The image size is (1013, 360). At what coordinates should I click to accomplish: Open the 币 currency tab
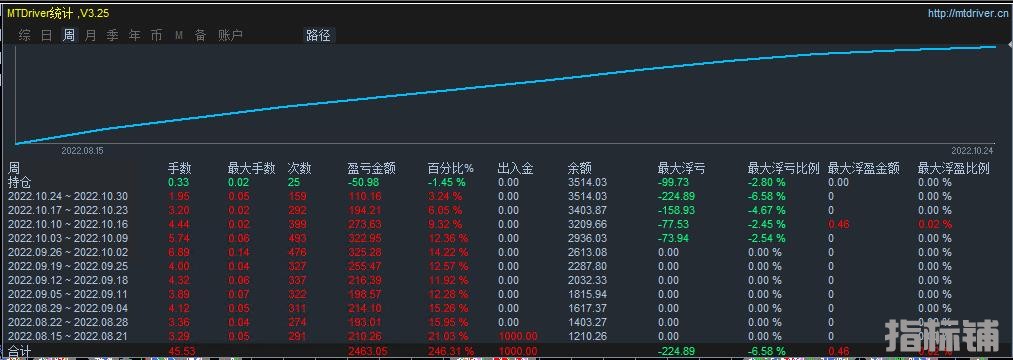(156, 36)
